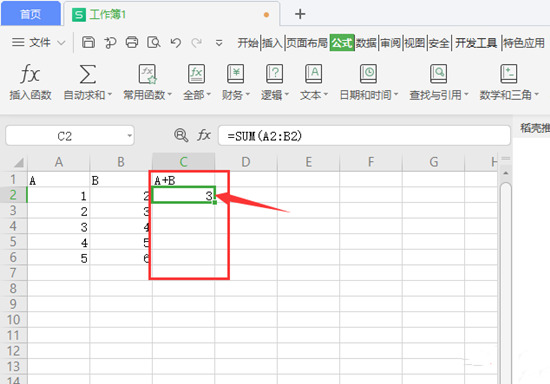Expand the Name Box dropdown arrow

click(x=129, y=136)
